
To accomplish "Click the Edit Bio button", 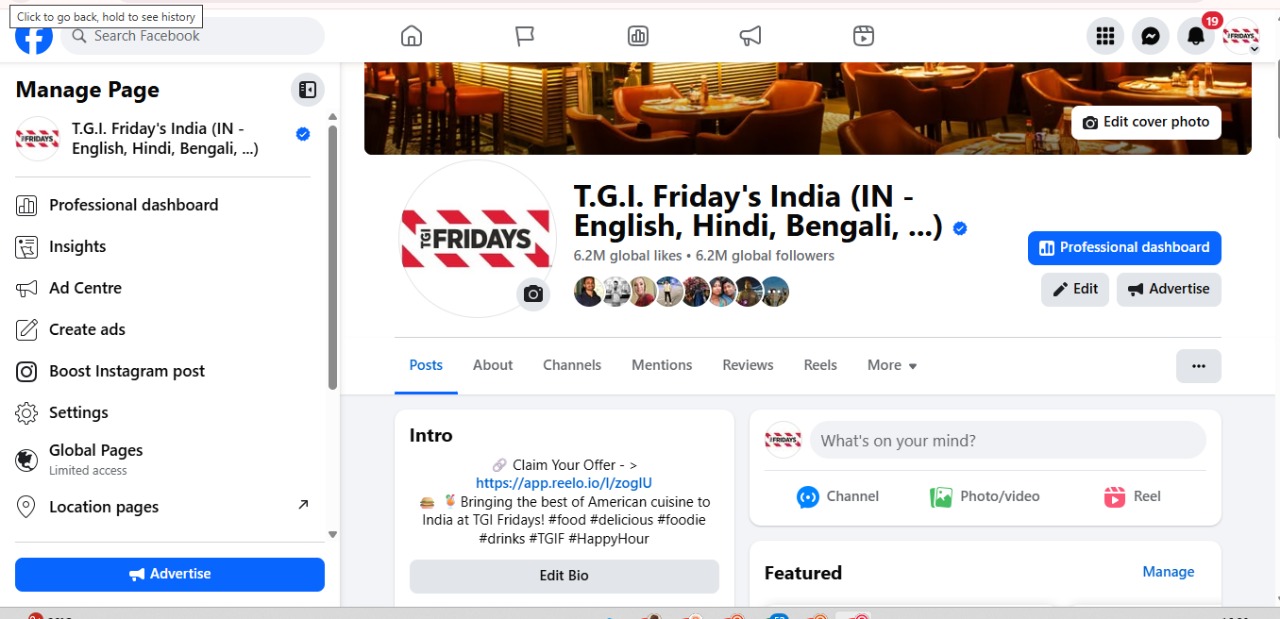I will coord(564,576).
